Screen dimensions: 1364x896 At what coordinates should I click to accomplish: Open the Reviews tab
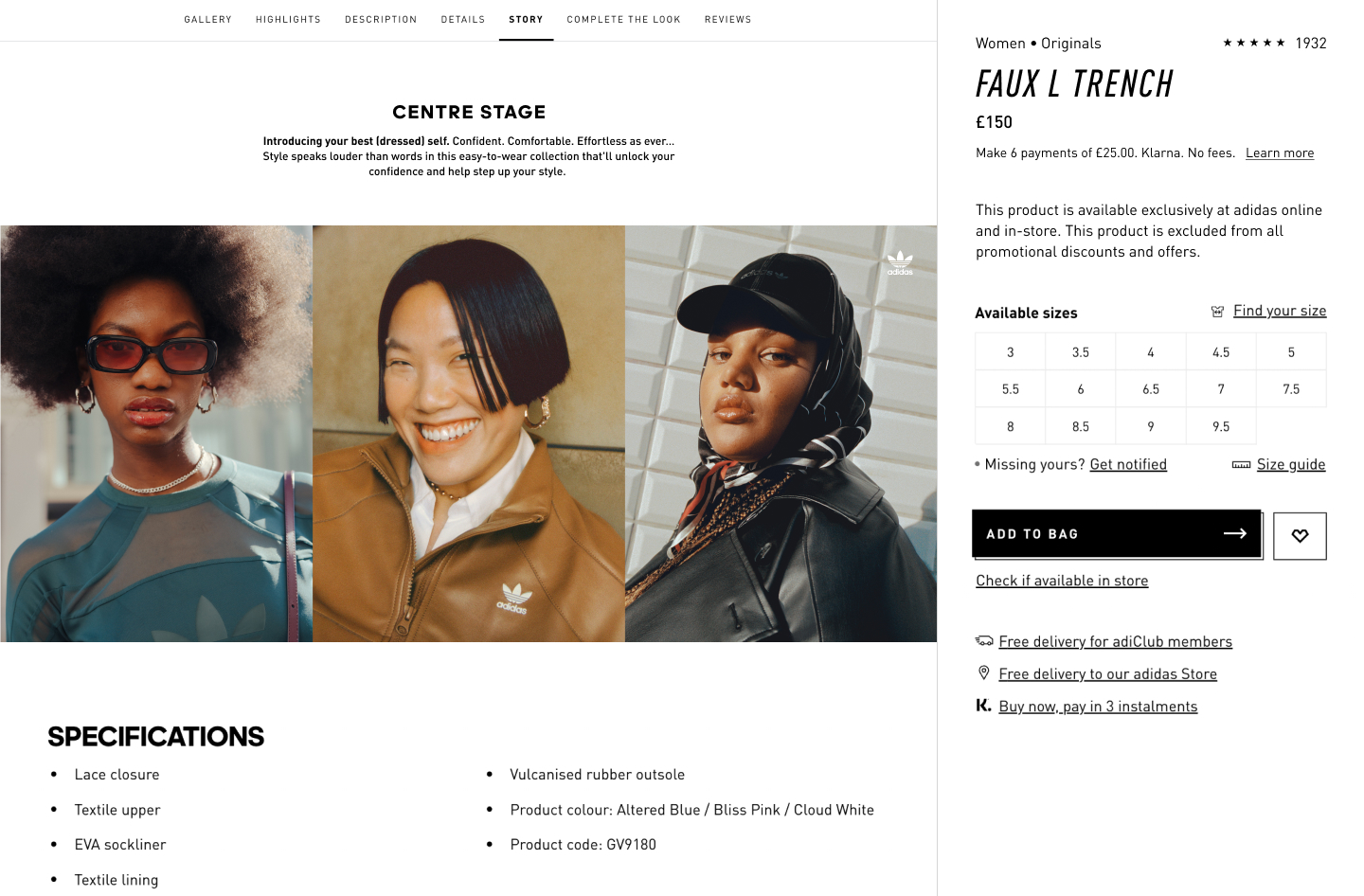tap(728, 20)
